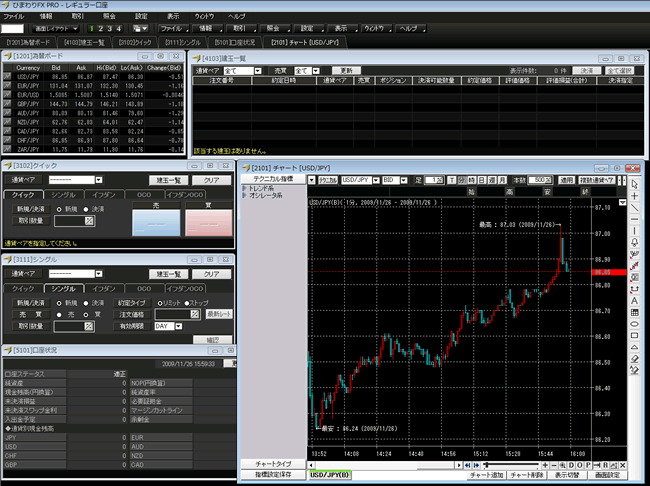Viewport: 650px width, 486px height.
Task: Select the horizontal line drawing tool
Action: 634,219
